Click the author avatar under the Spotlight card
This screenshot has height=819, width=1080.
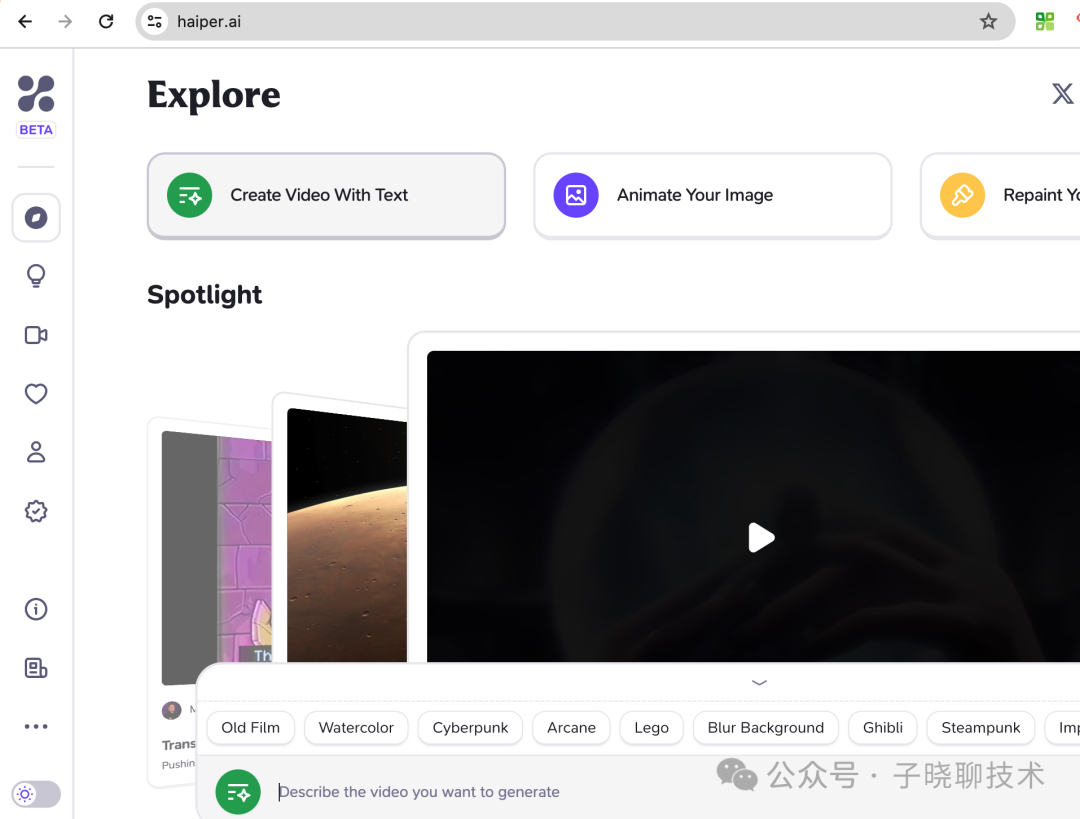(172, 710)
